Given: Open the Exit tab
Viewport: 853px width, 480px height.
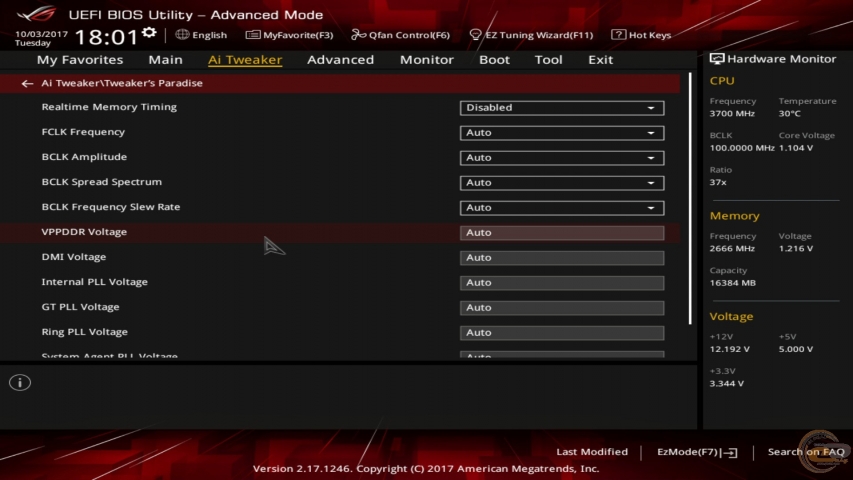Looking at the screenshot, I should (x=601, y=59).
